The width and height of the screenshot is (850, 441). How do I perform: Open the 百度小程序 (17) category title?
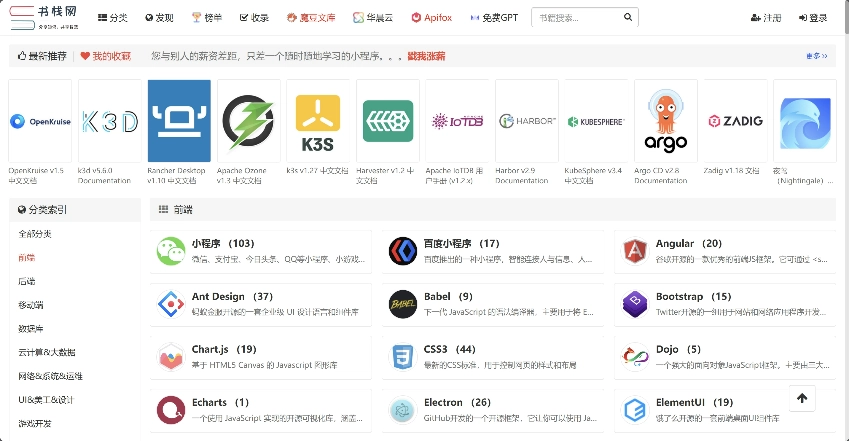tap(461, 244)
